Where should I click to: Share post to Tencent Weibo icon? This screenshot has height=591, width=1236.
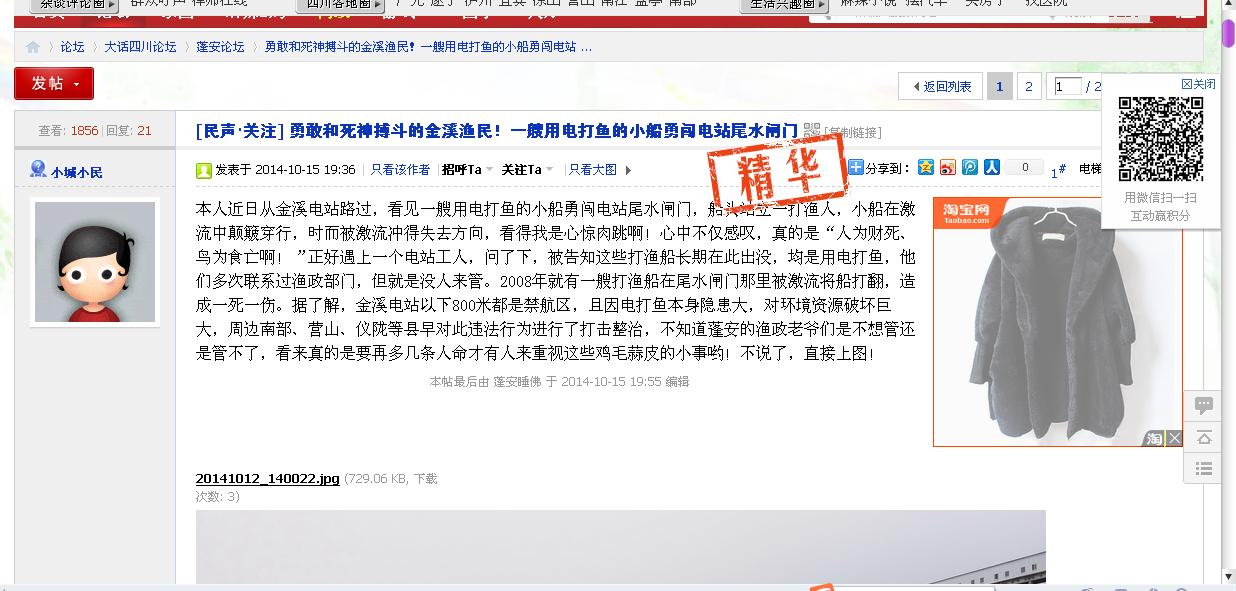969,167
